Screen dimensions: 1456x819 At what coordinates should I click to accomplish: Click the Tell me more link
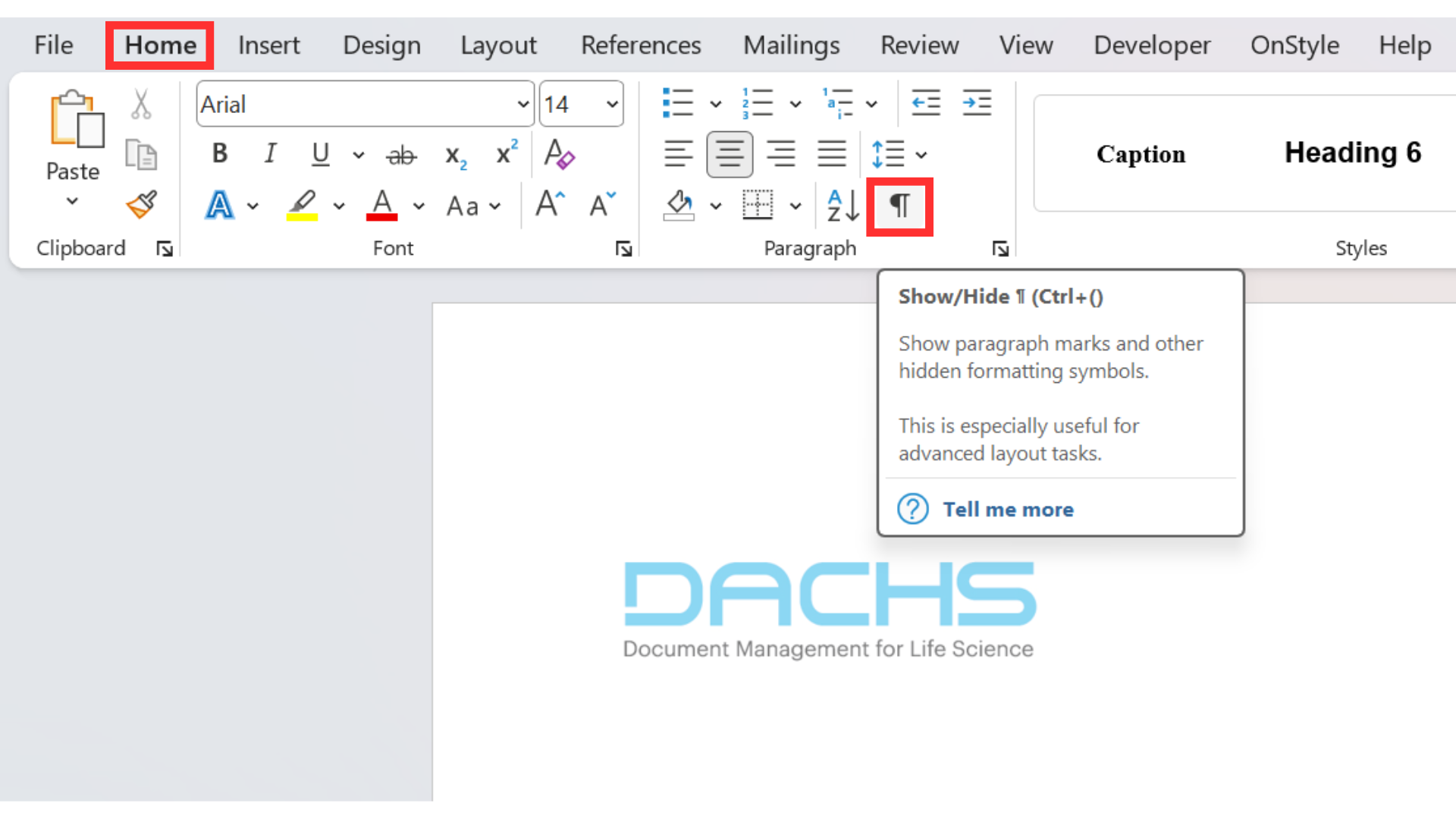click(x=1008, y=510)
